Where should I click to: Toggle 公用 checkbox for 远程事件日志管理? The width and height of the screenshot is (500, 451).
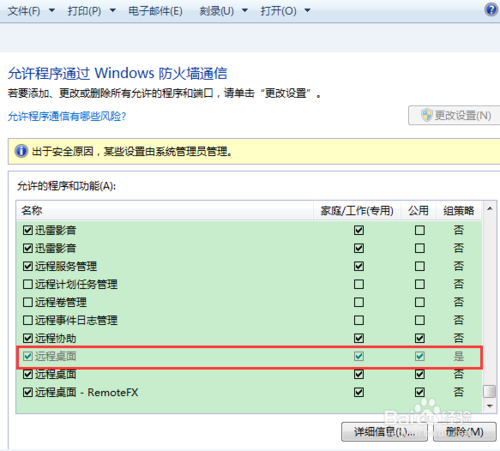tap(420, 320)
